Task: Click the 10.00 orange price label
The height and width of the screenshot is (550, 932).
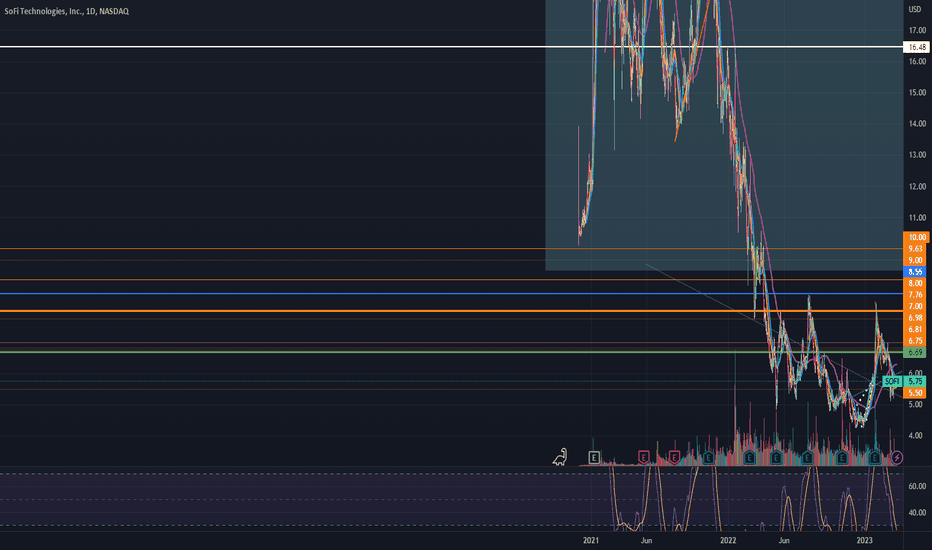Action: point(916,237)
